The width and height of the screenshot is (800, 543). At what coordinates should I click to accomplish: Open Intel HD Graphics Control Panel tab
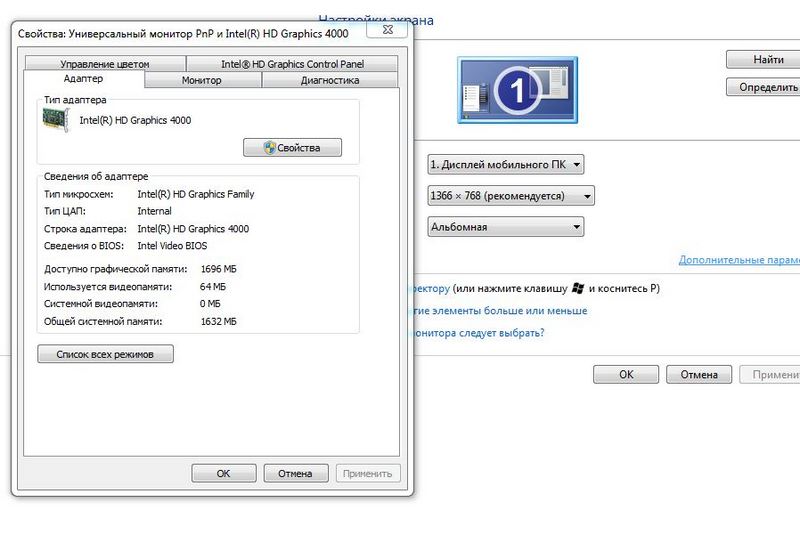[x=292, y=64]
